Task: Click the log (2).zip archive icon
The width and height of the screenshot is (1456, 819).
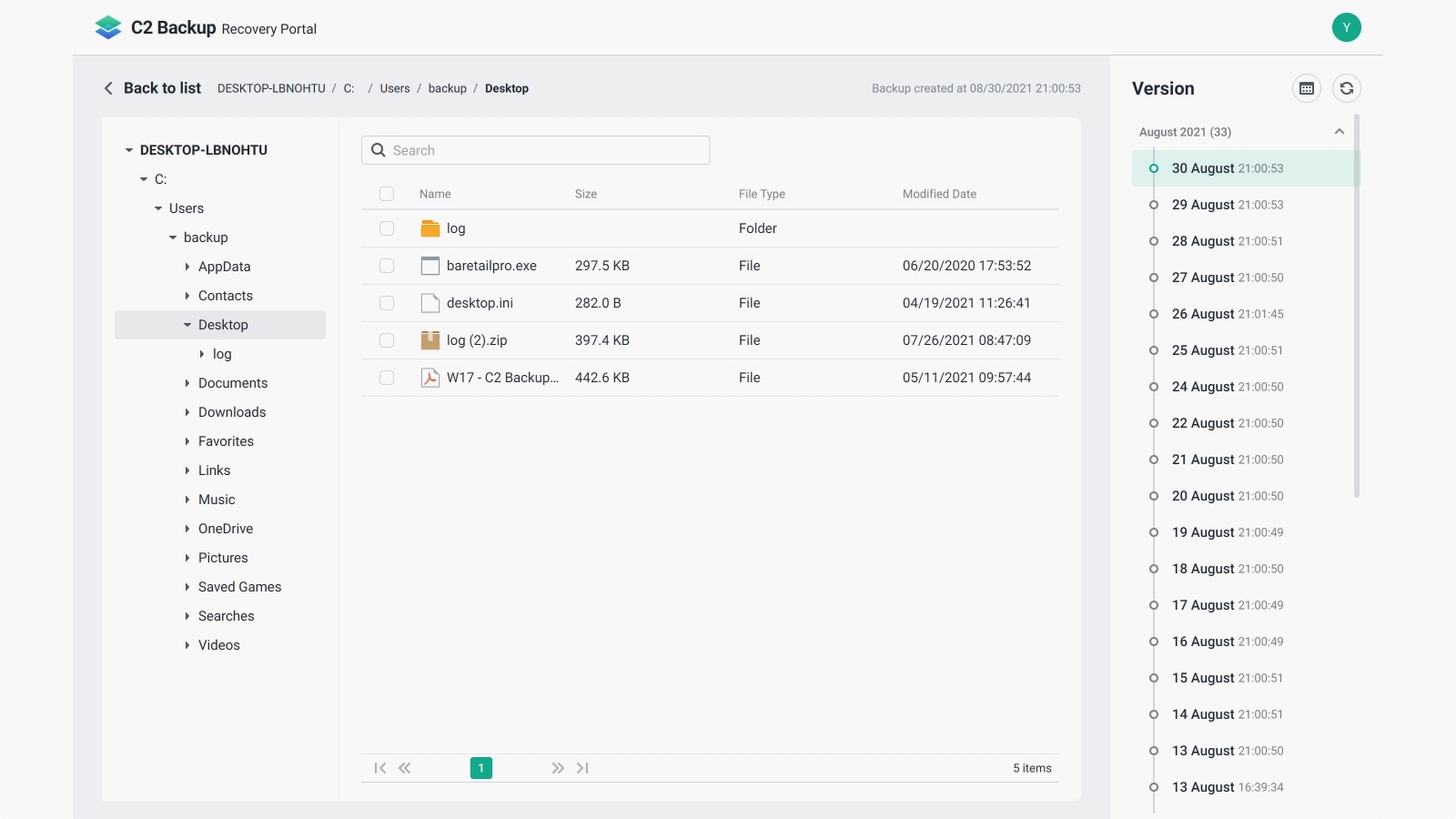Action: pyautogui.click(x=430, y=340)
